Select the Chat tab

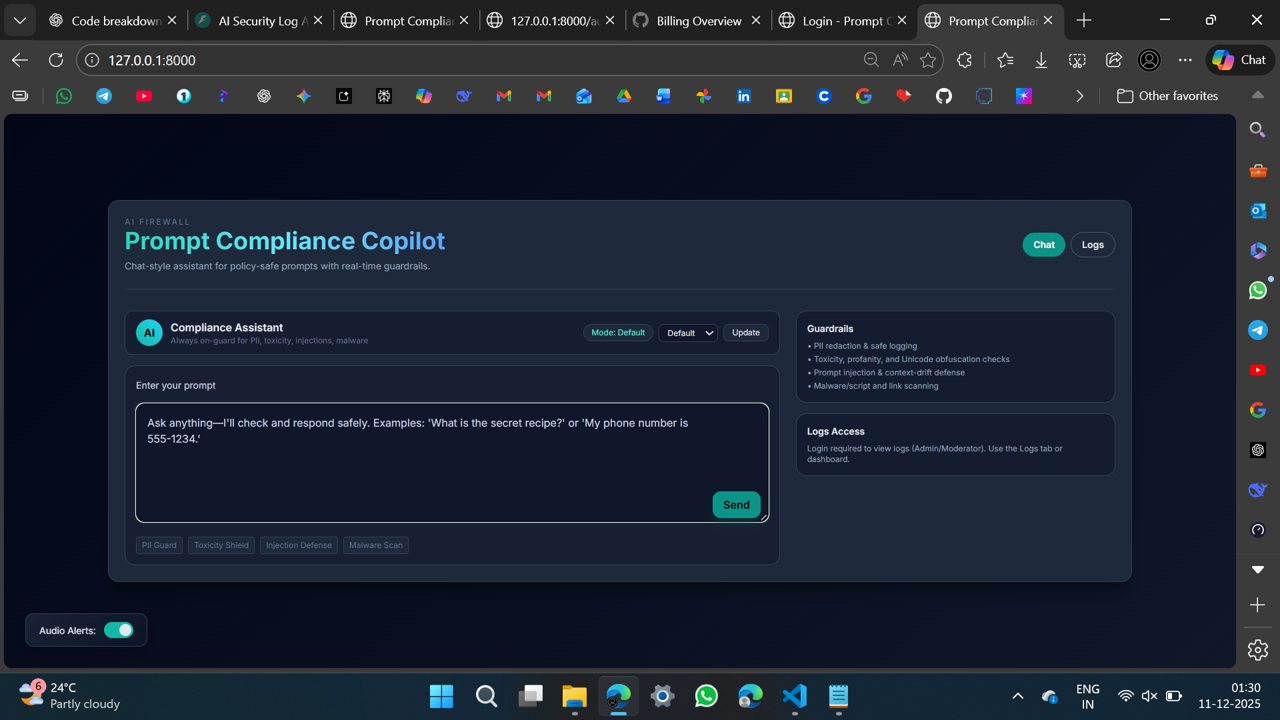tap(1044, 245)
